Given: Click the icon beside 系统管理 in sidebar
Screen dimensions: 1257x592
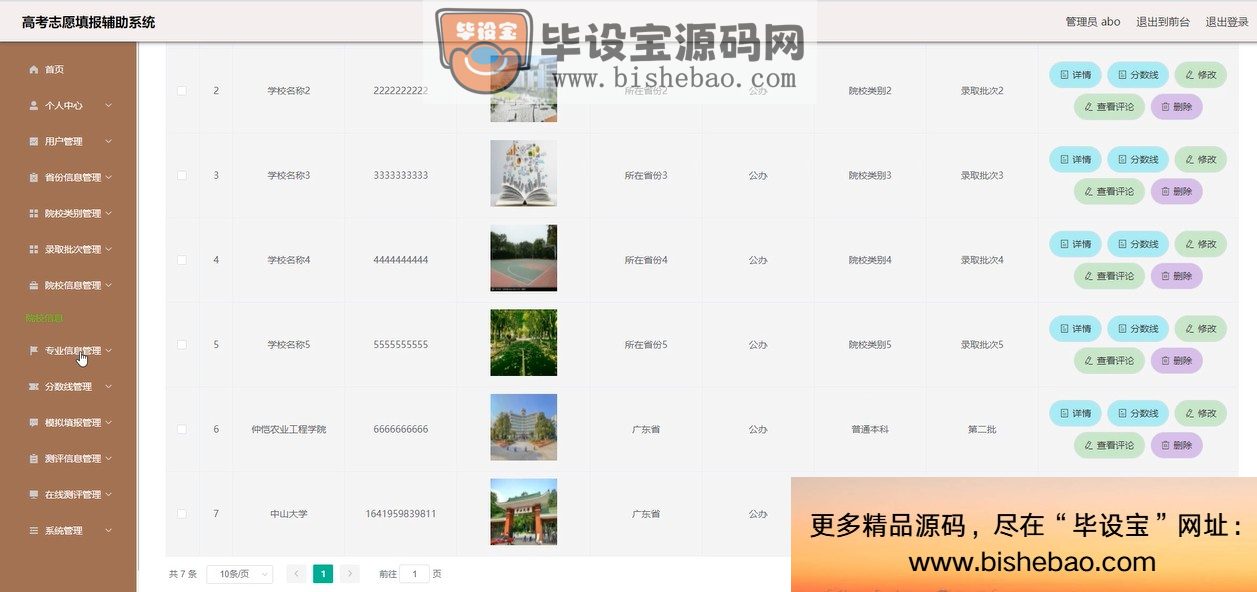Looking at the screenshot, I should pyautogui.click(x=34, y=531).
